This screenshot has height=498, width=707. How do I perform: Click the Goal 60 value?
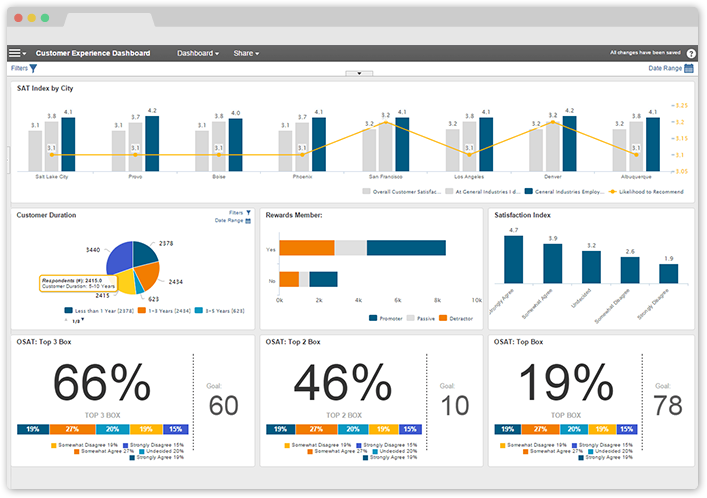point(224,406)
